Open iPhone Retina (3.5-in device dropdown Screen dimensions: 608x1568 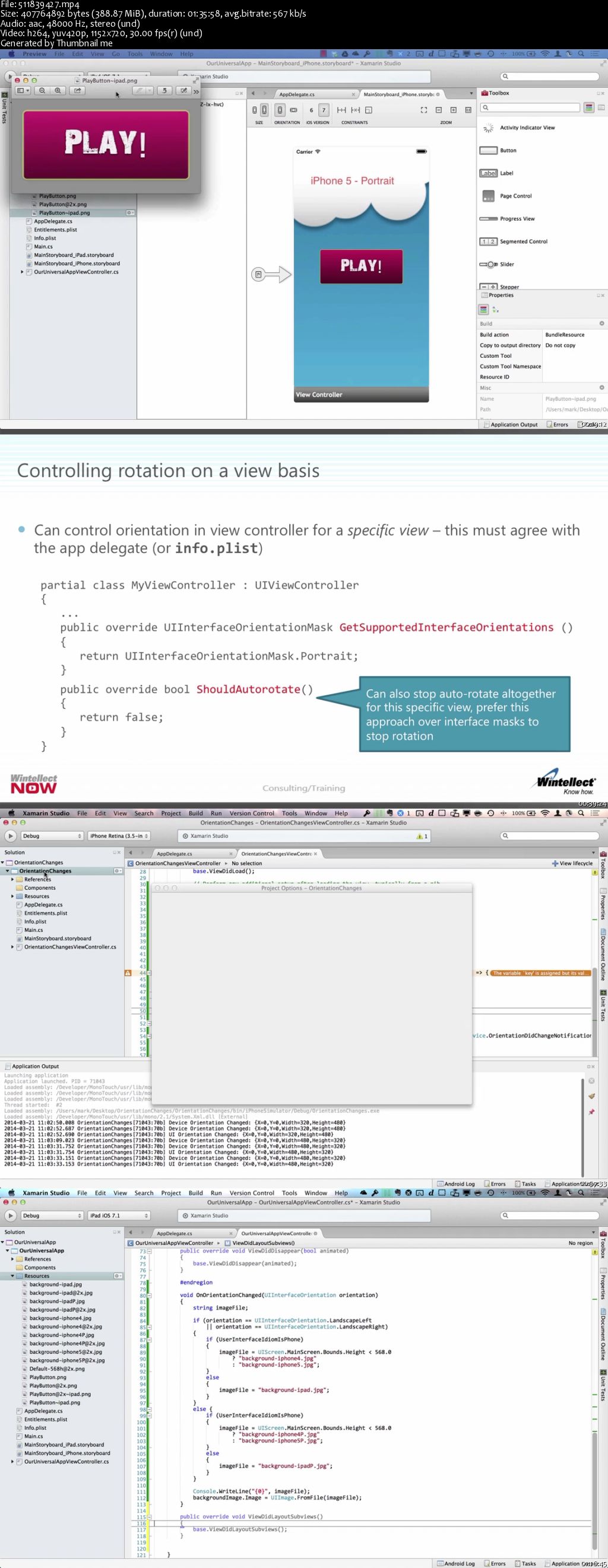119,836
